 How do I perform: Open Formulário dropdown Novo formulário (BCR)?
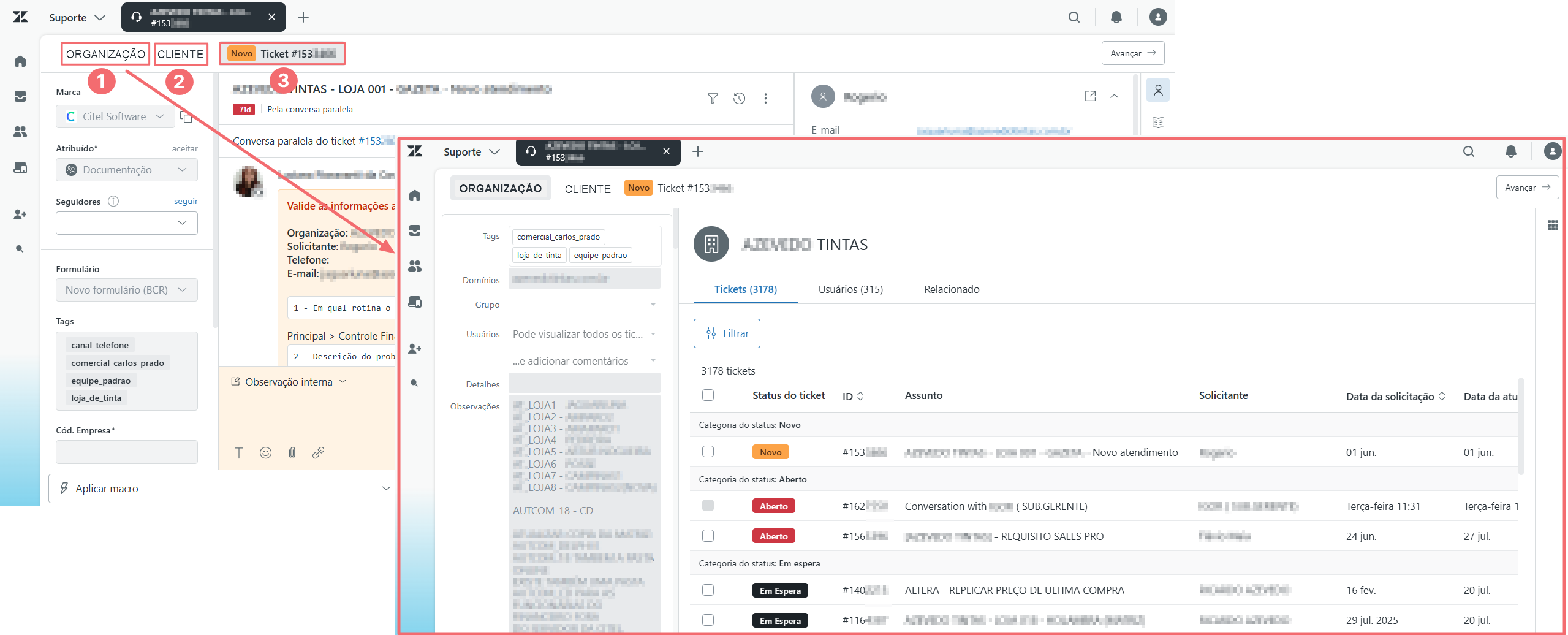(127, 290)
